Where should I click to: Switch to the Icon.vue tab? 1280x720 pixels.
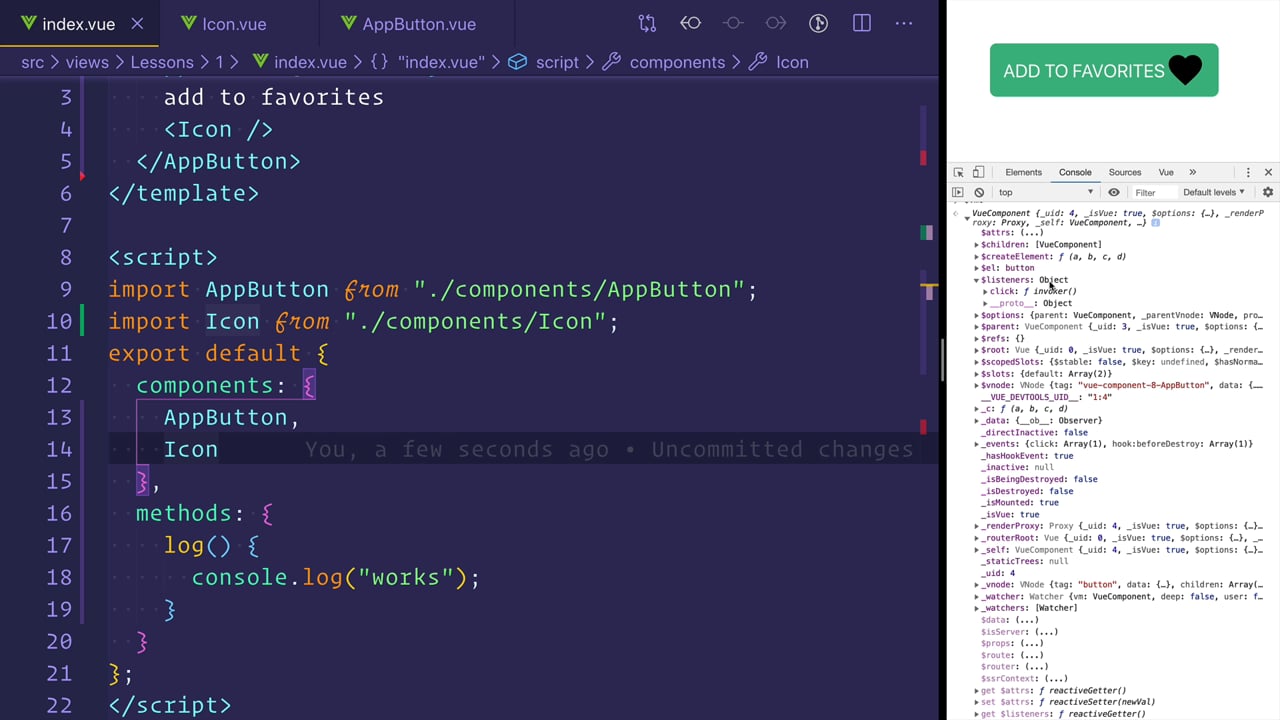(234, 24)
